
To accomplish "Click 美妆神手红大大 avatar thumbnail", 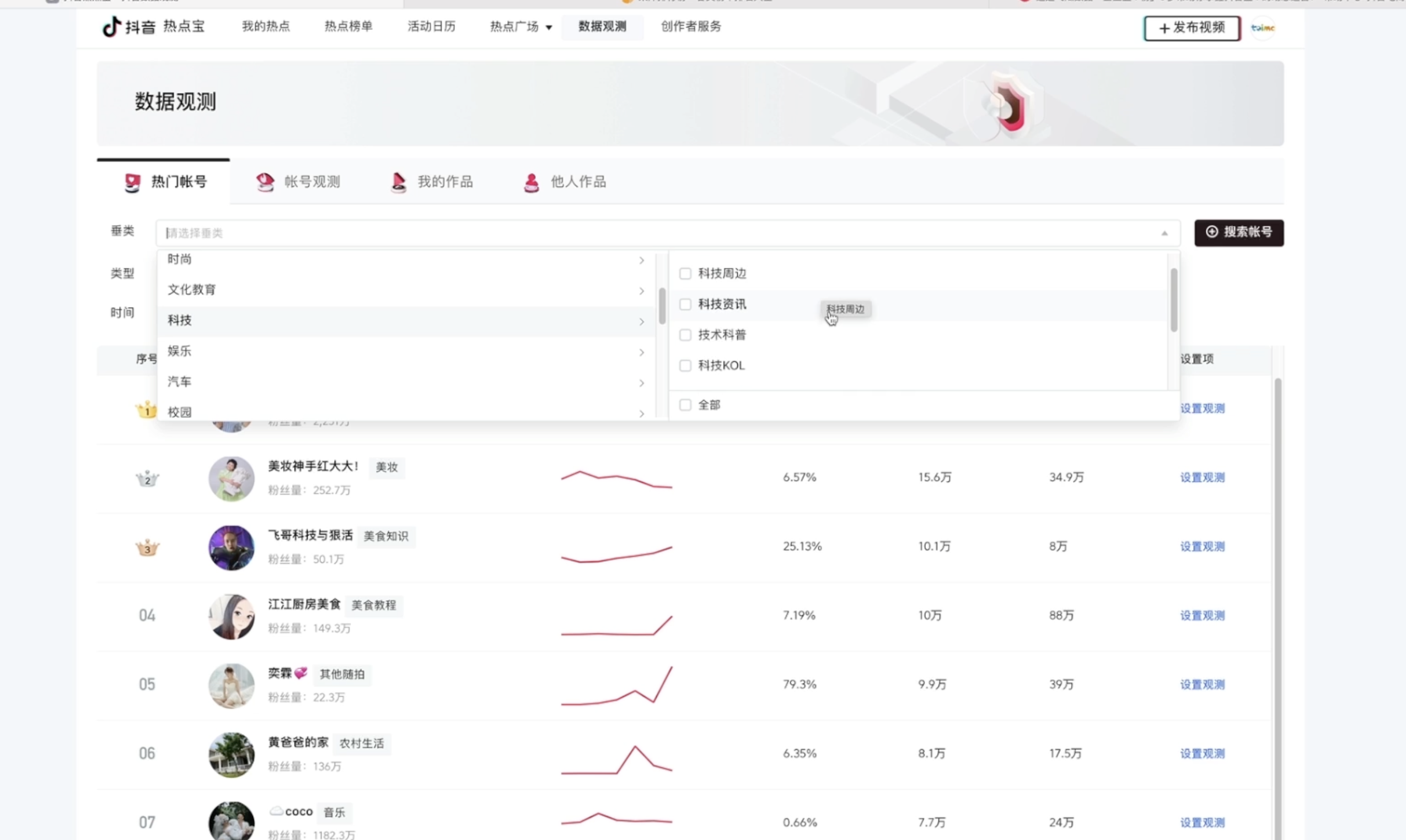I will pos(231,479).
